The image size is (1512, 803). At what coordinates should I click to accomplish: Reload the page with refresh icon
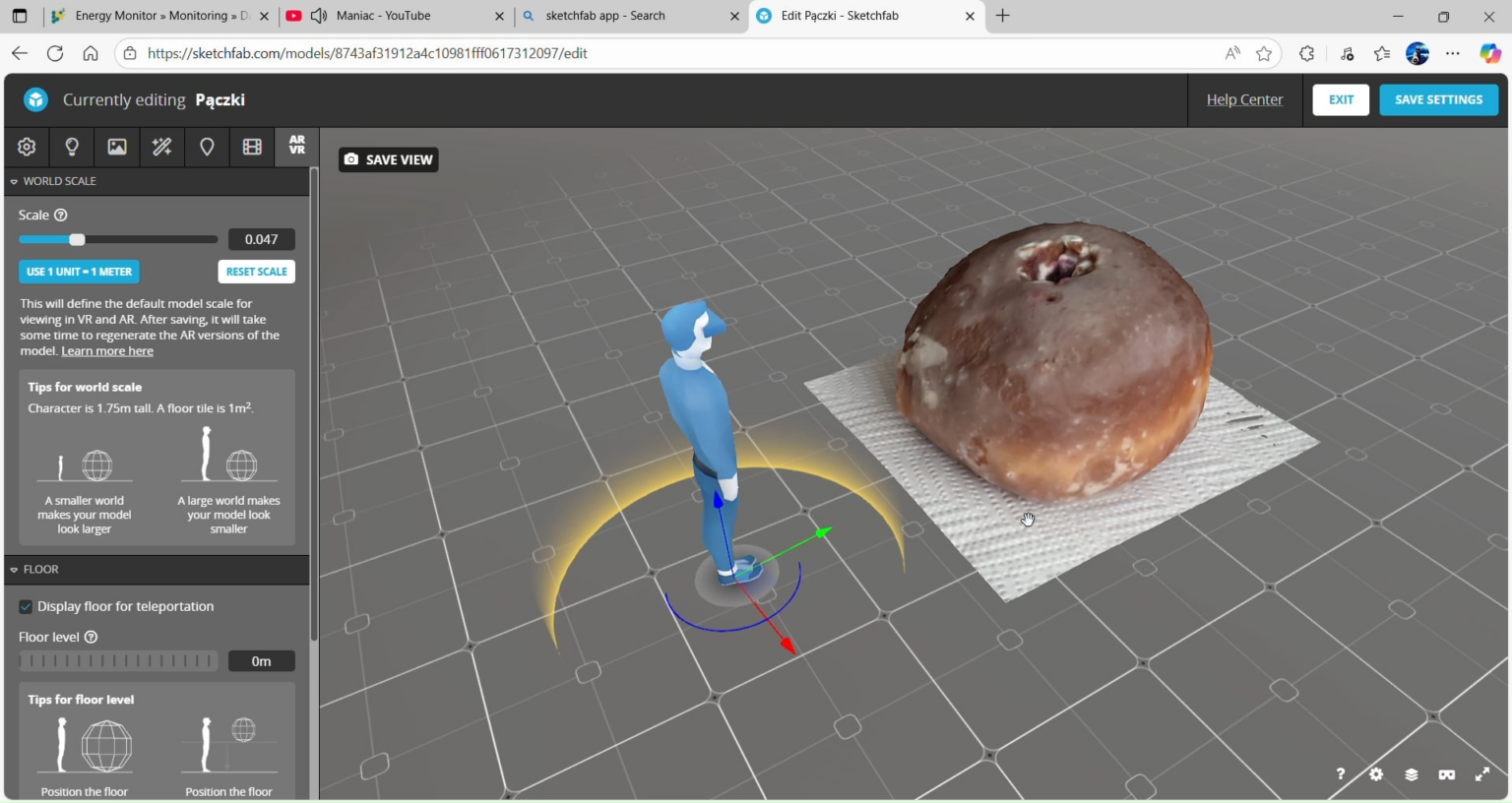pos(55,53)
